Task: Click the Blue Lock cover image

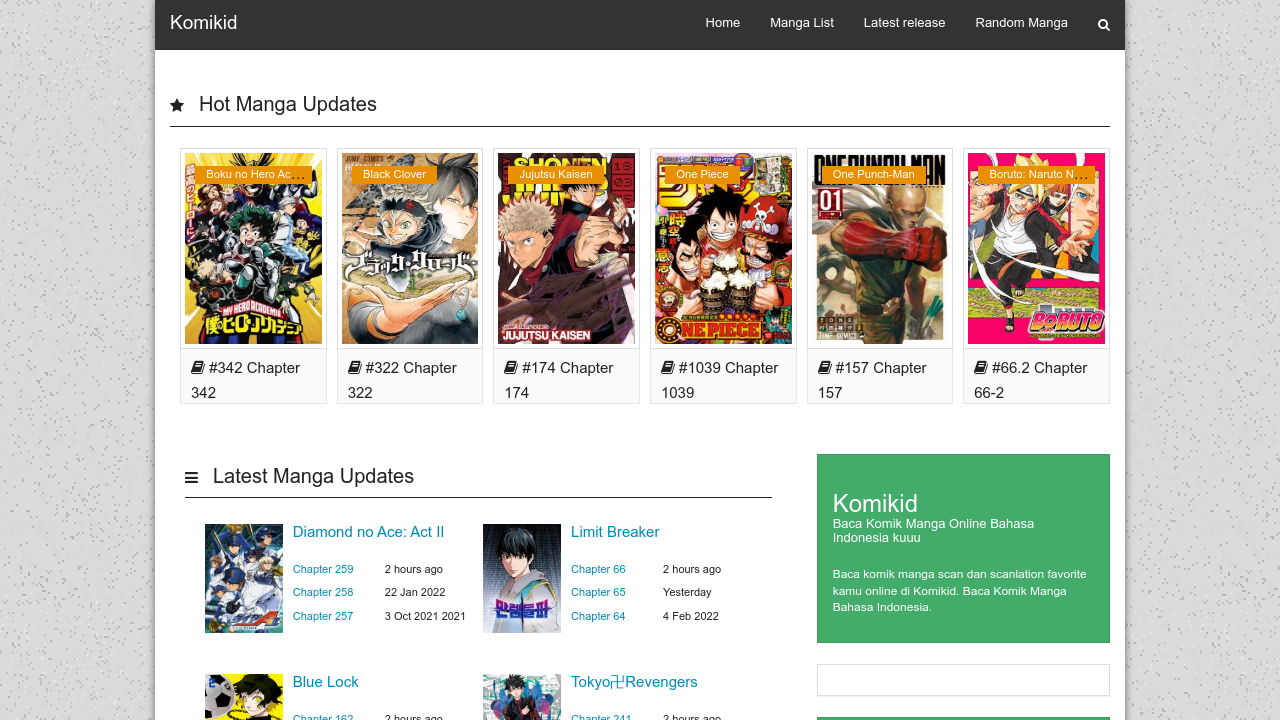Action: 244,697
